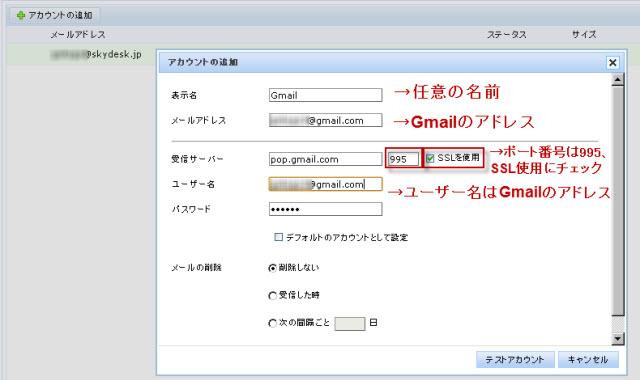Click the ユーザー名 field
640x380 pixels.
(x=325, y=184)
